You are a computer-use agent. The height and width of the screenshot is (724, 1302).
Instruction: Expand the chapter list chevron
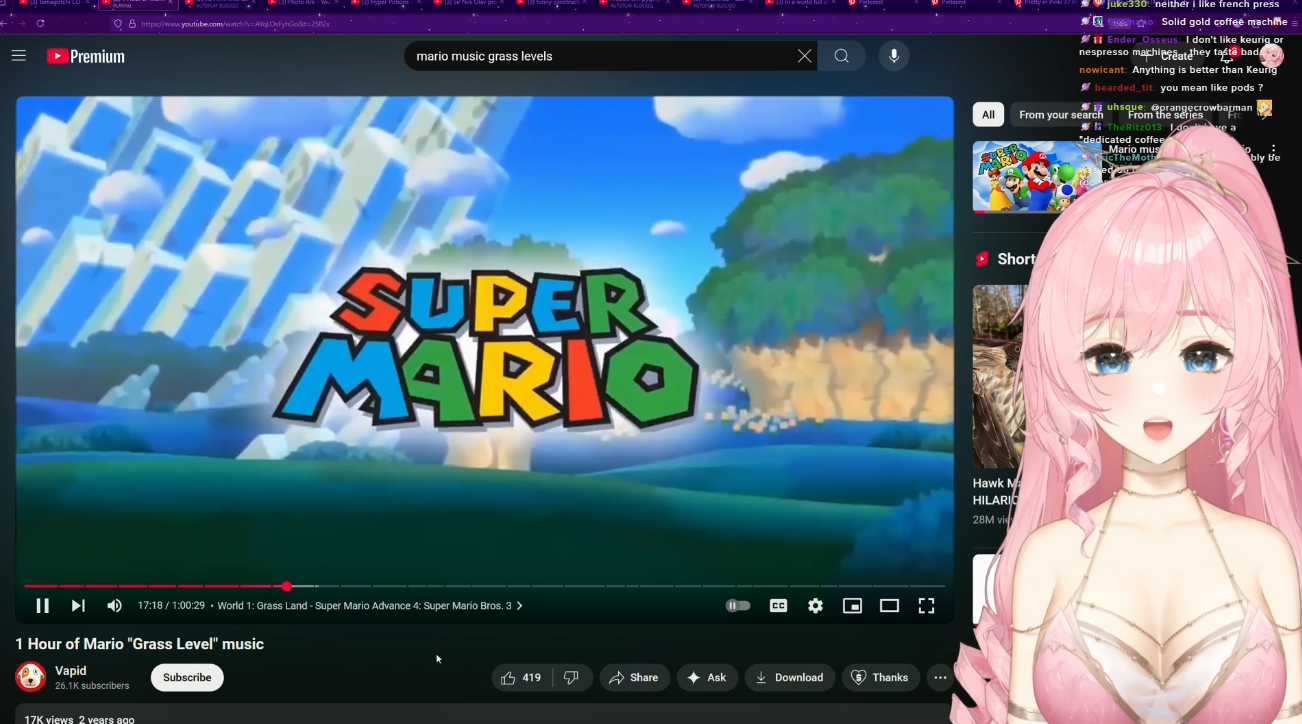coord(519,606)
